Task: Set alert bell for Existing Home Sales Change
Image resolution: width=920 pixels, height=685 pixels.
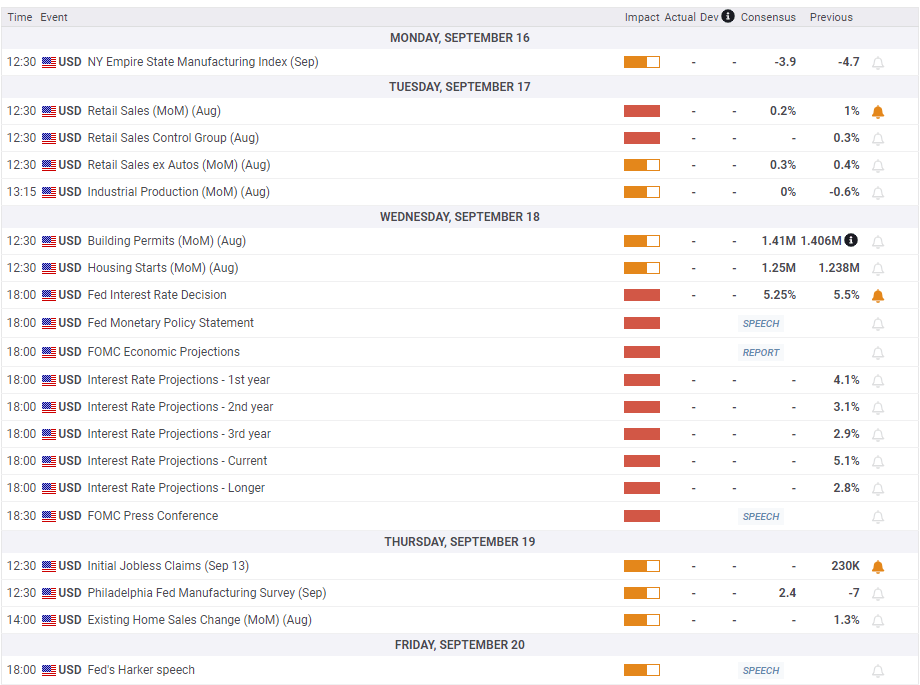Action: (878, 621)
